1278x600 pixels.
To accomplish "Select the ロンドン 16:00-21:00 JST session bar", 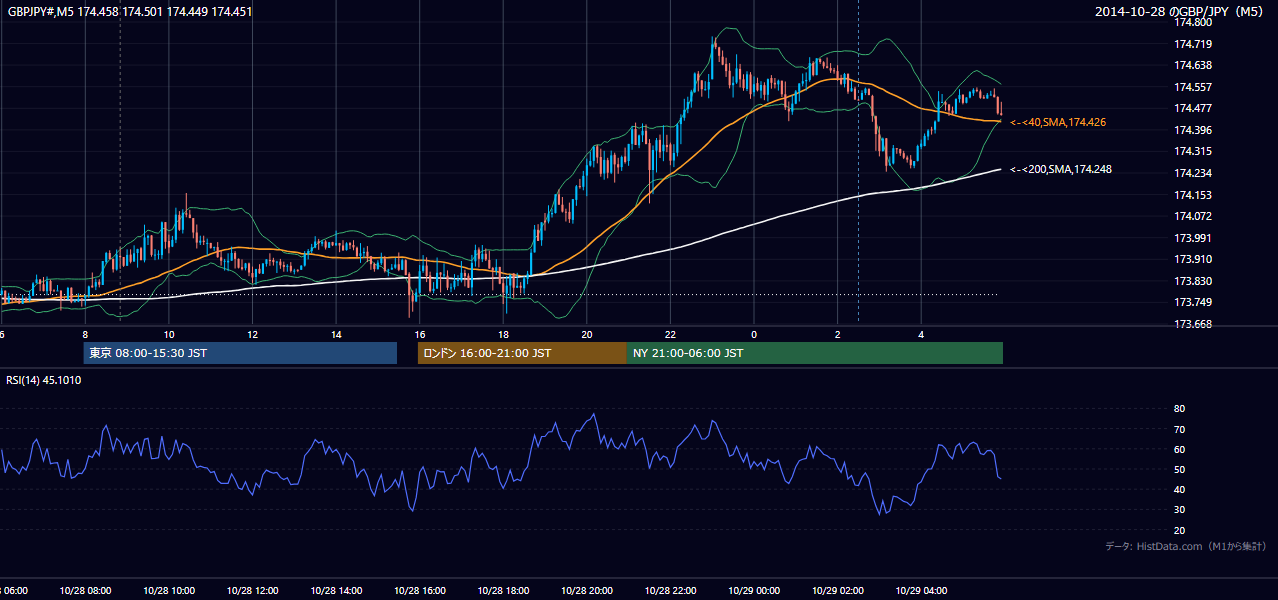I will pos(522,353).
